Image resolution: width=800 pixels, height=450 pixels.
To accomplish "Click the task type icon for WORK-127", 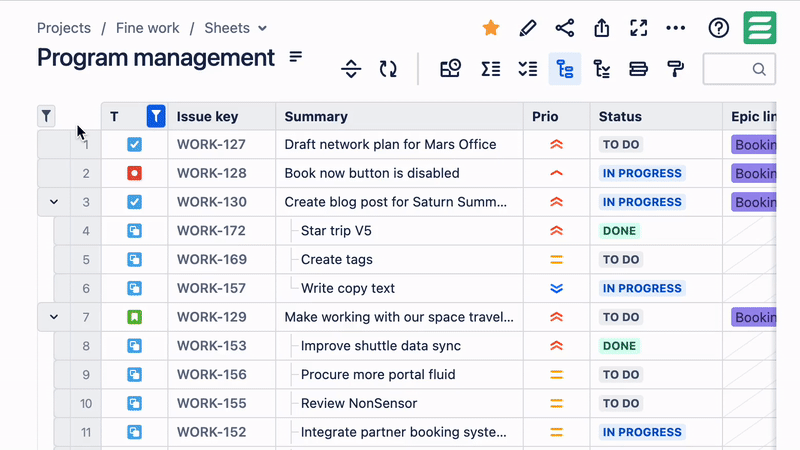I will click(x=135, y=144).
